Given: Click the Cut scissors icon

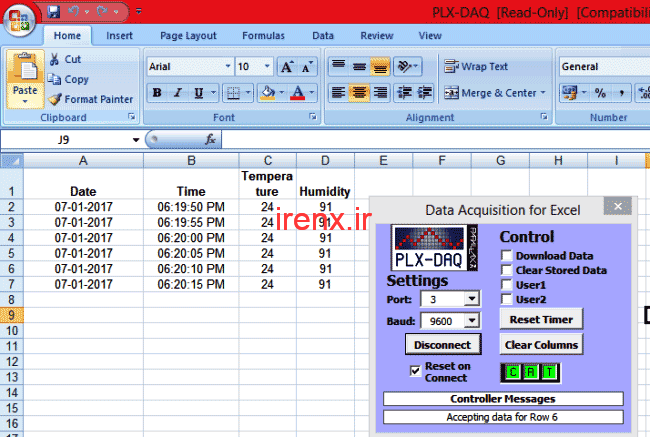Looking at the screenshot, I should [x=54, y=59].
